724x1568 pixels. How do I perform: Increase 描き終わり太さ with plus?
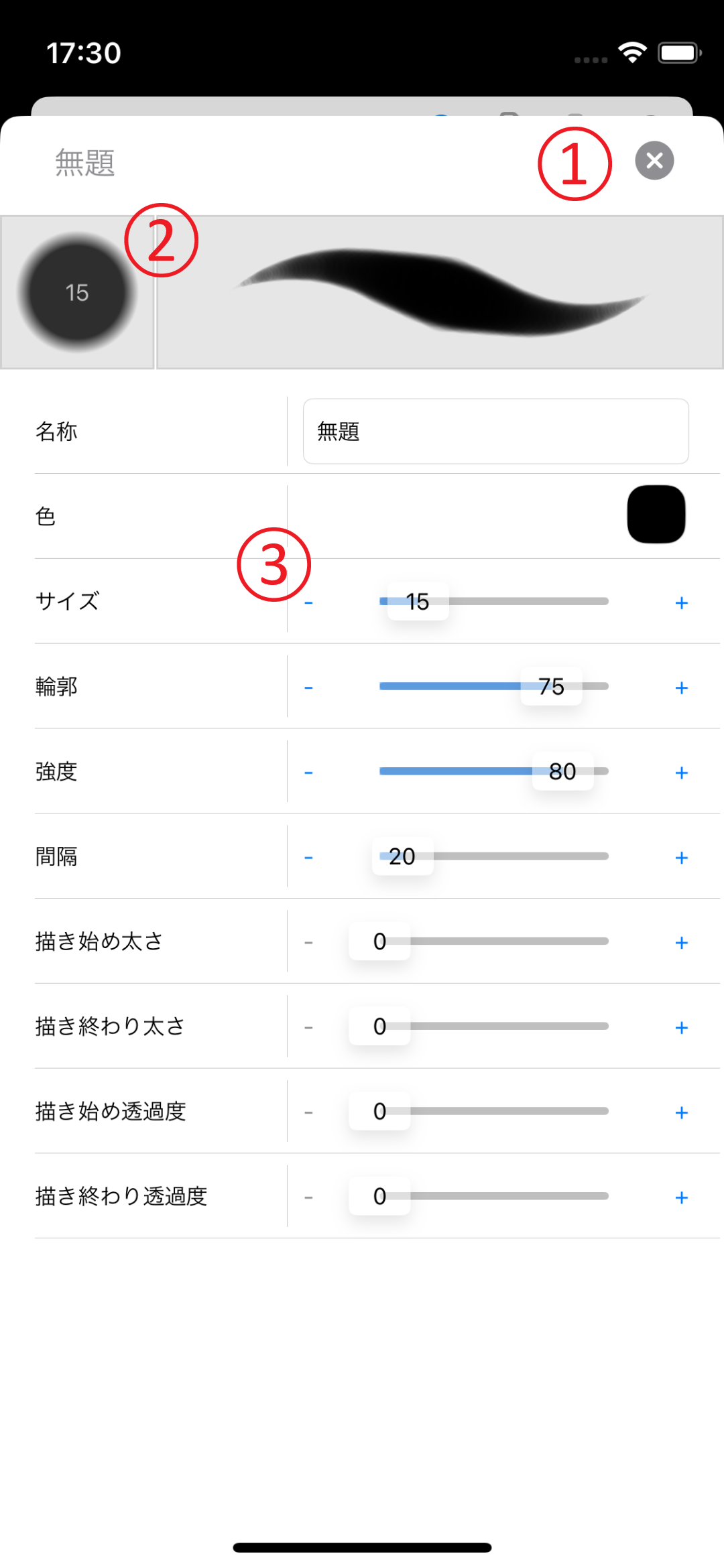pyautogui.click(x=681, y=1028)
